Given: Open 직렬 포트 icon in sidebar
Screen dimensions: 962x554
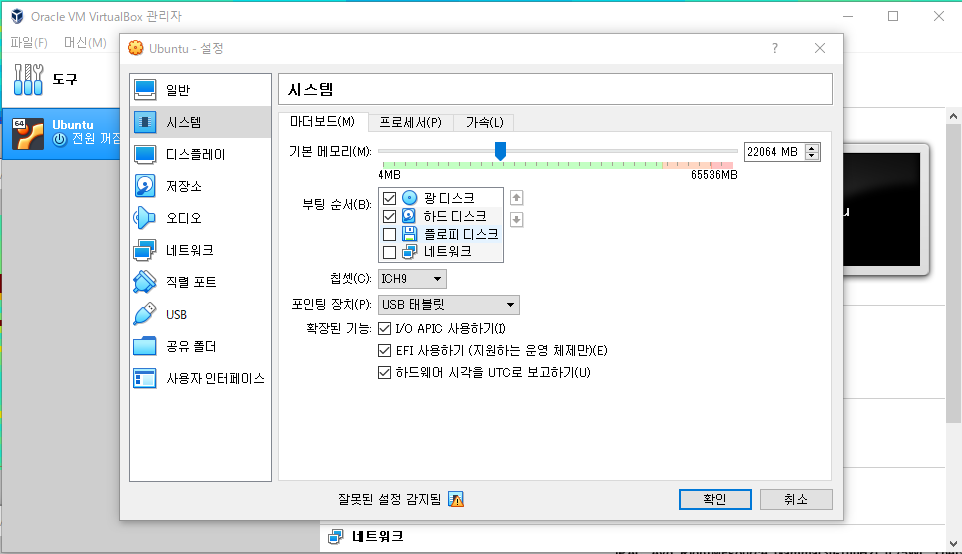Looking at the screenshot, I should click(145, 282).
